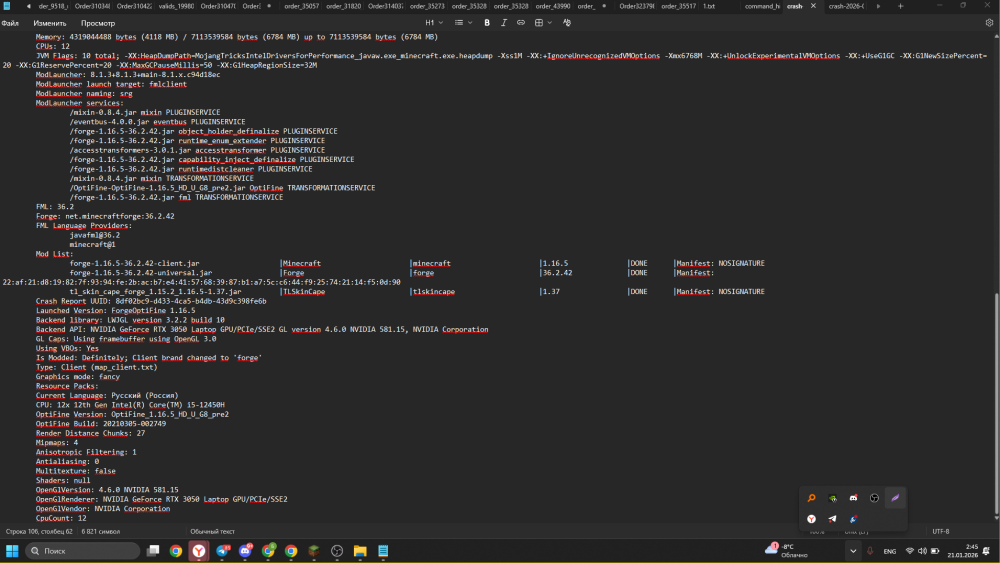The width and height of the screenshot is (1000, 563).
Task: Clear formatting with the toolbar icon
Action: click(567, 22)
